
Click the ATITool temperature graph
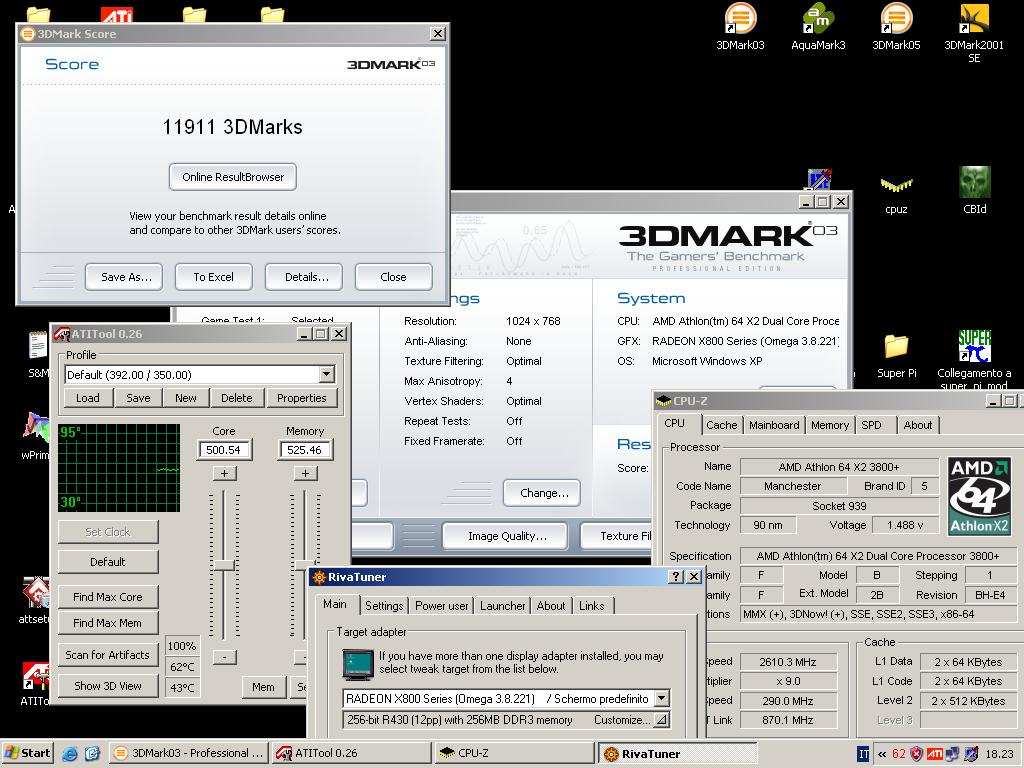coord(119,468)
